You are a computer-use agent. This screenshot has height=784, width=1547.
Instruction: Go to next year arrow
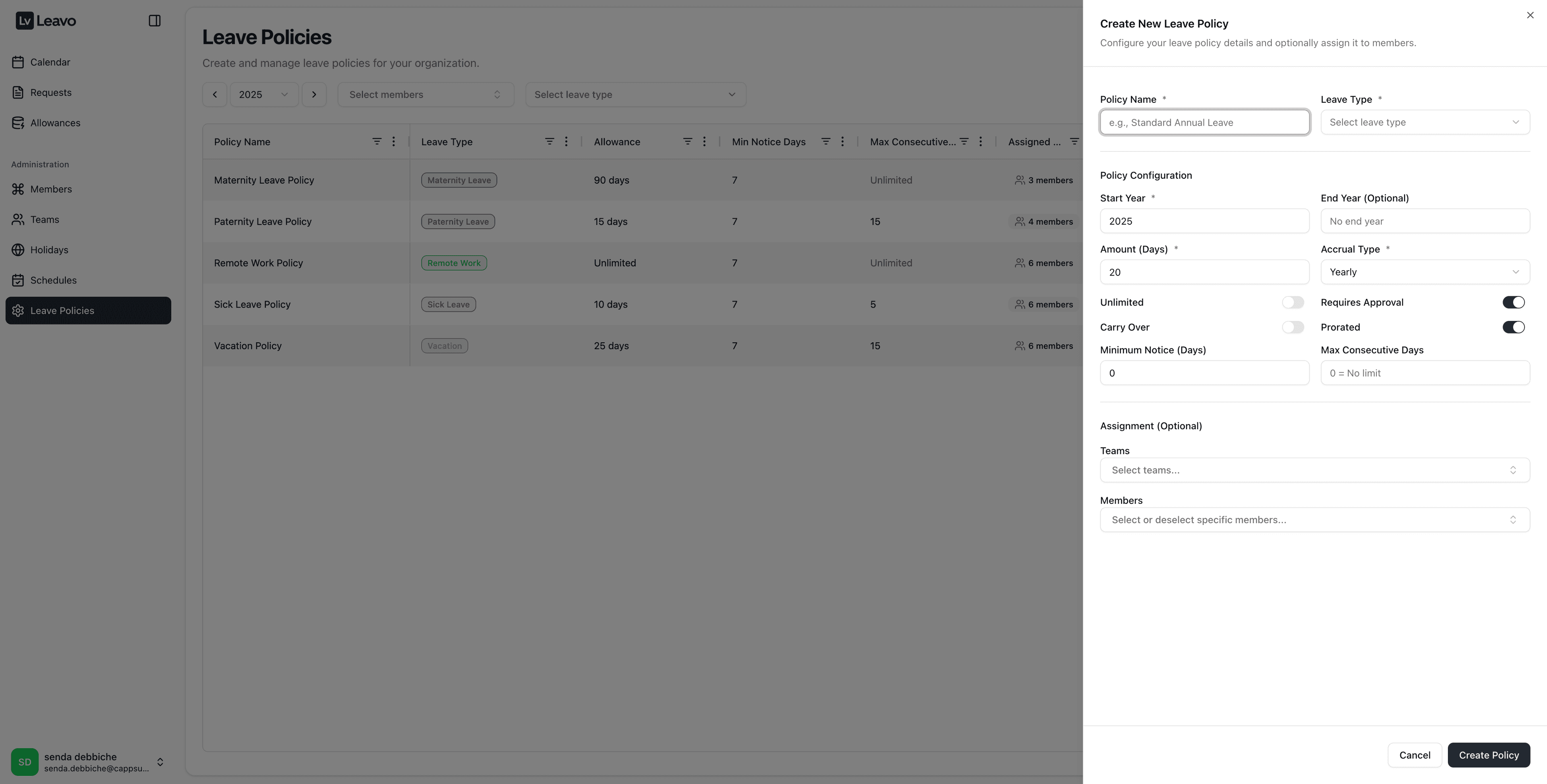[x=313, y=95]
